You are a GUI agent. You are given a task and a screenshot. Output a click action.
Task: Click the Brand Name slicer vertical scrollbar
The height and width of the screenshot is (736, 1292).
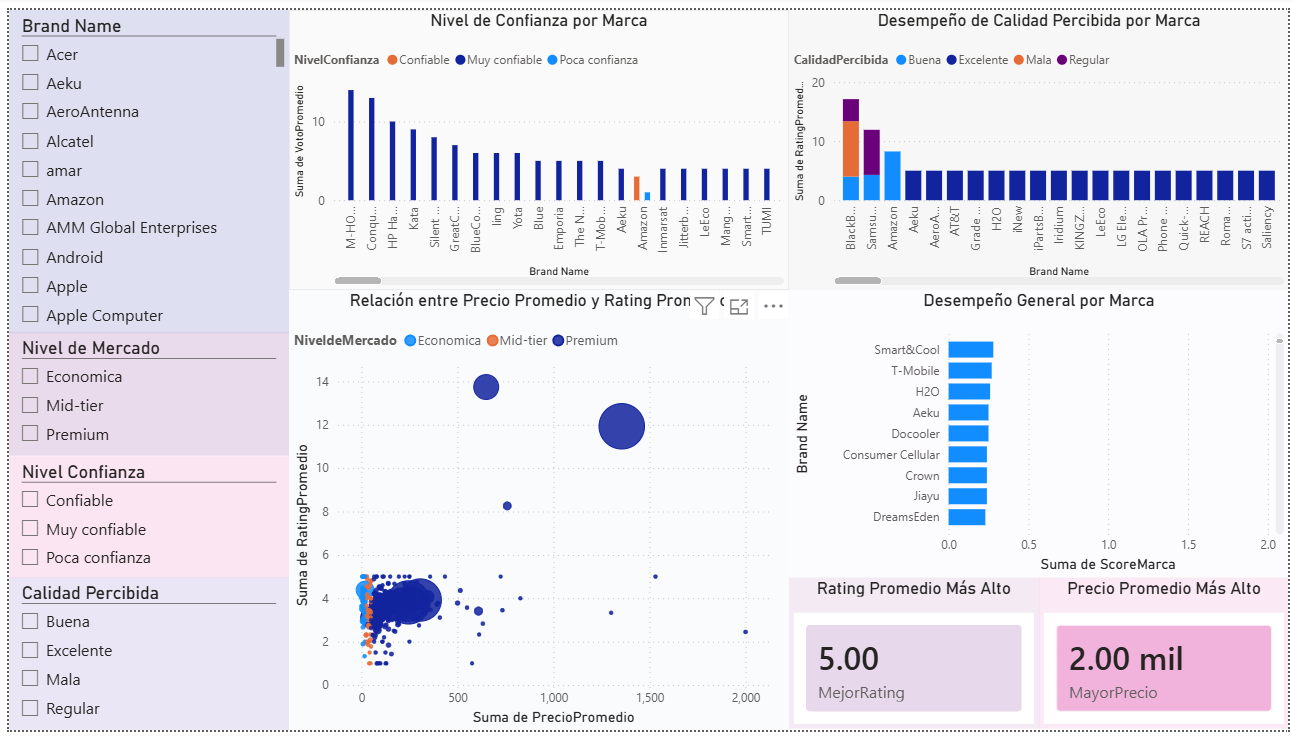280,52
